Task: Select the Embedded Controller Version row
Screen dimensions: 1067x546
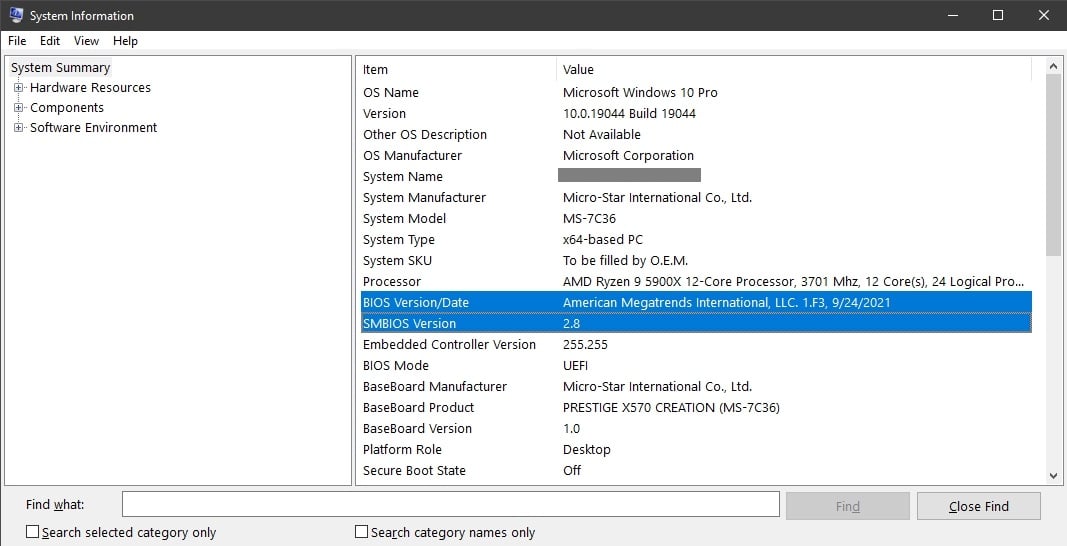Action: pyautogui.click(x=696, y=344)
